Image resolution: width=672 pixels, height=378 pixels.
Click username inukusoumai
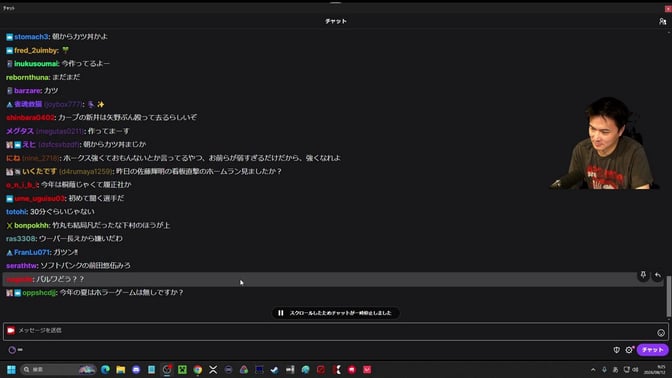click(x=36, y=63)
